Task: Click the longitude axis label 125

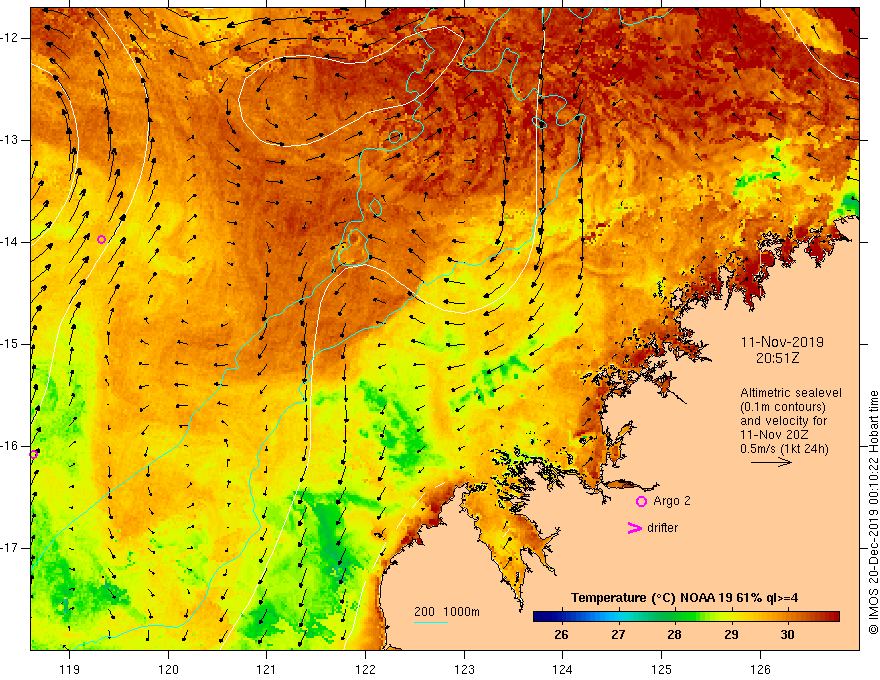Action: coord(662,669)
